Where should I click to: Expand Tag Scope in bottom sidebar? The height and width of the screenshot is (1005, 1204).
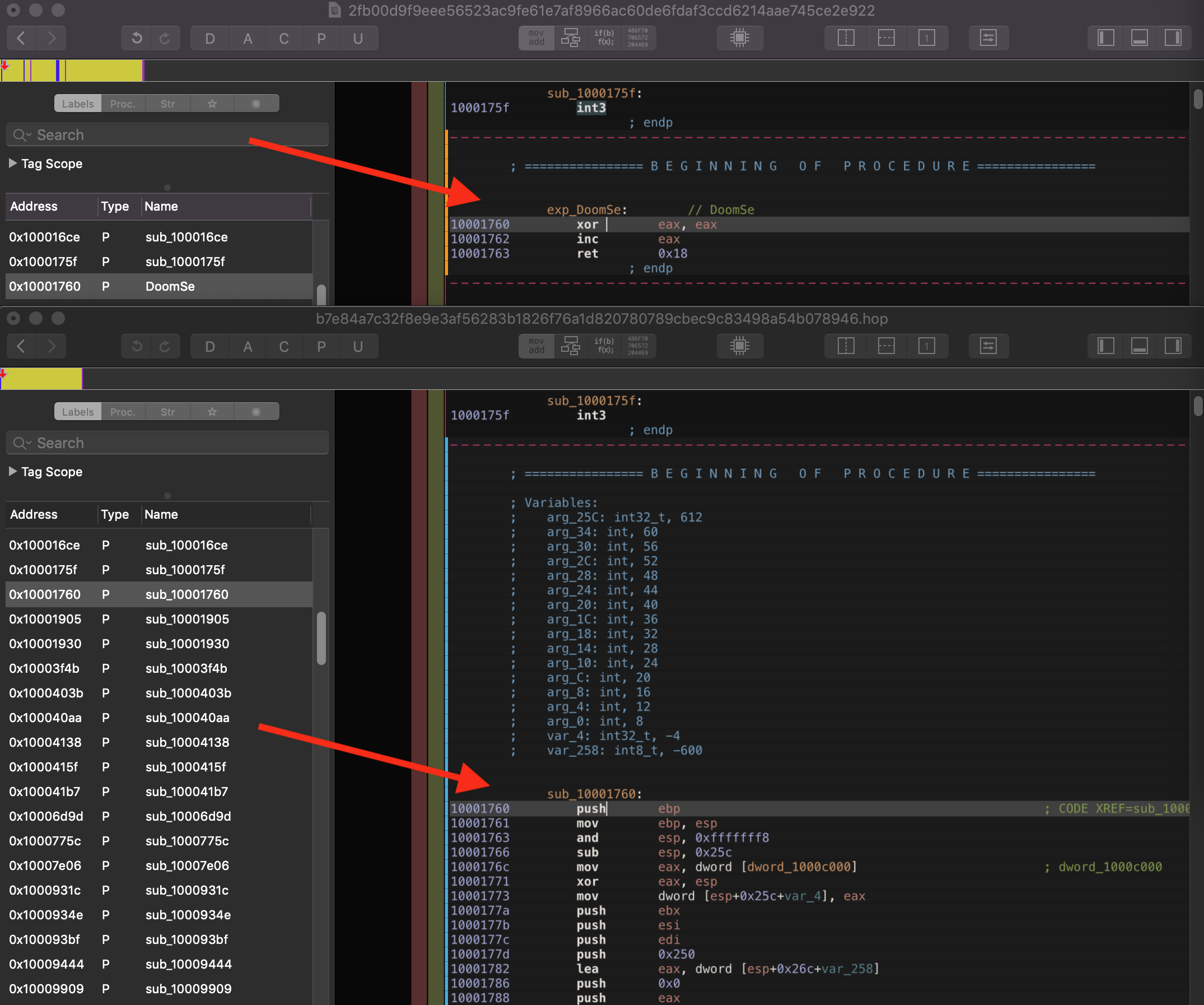(x=13, y=471)
